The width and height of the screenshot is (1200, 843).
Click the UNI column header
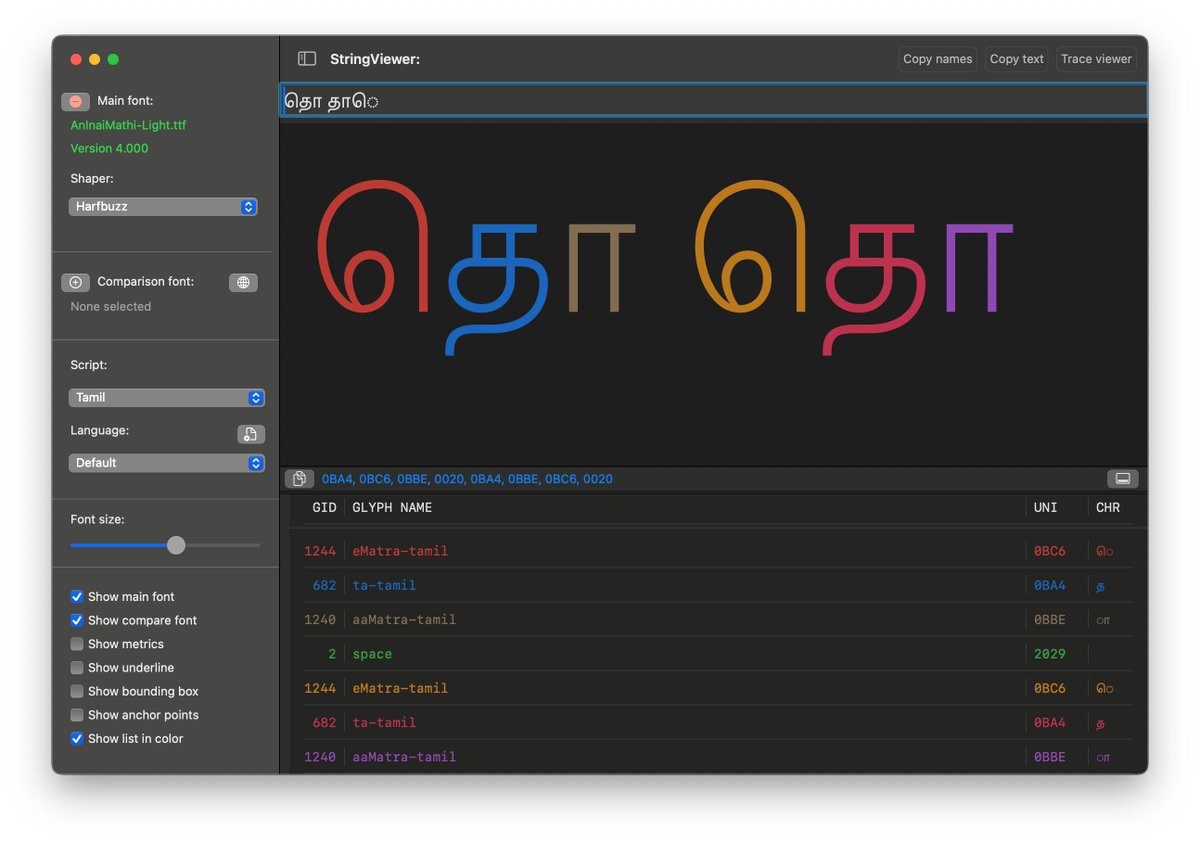(1045, 508)
